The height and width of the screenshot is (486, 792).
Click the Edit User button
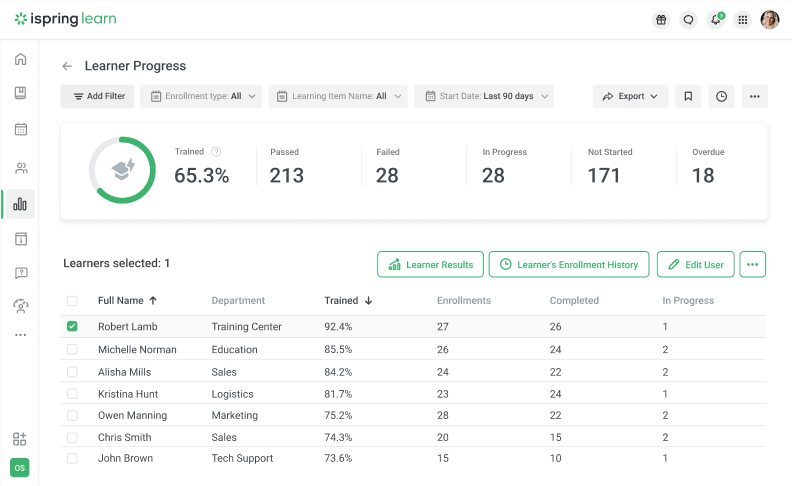point(696,264)
